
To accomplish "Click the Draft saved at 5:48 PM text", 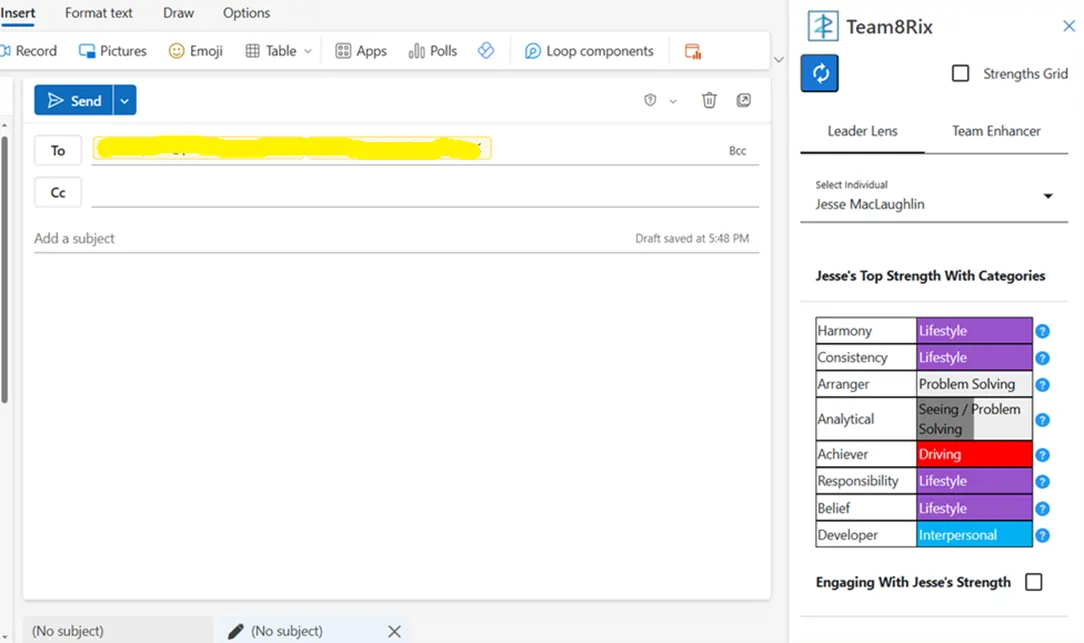I will click(x=692, y=238).
